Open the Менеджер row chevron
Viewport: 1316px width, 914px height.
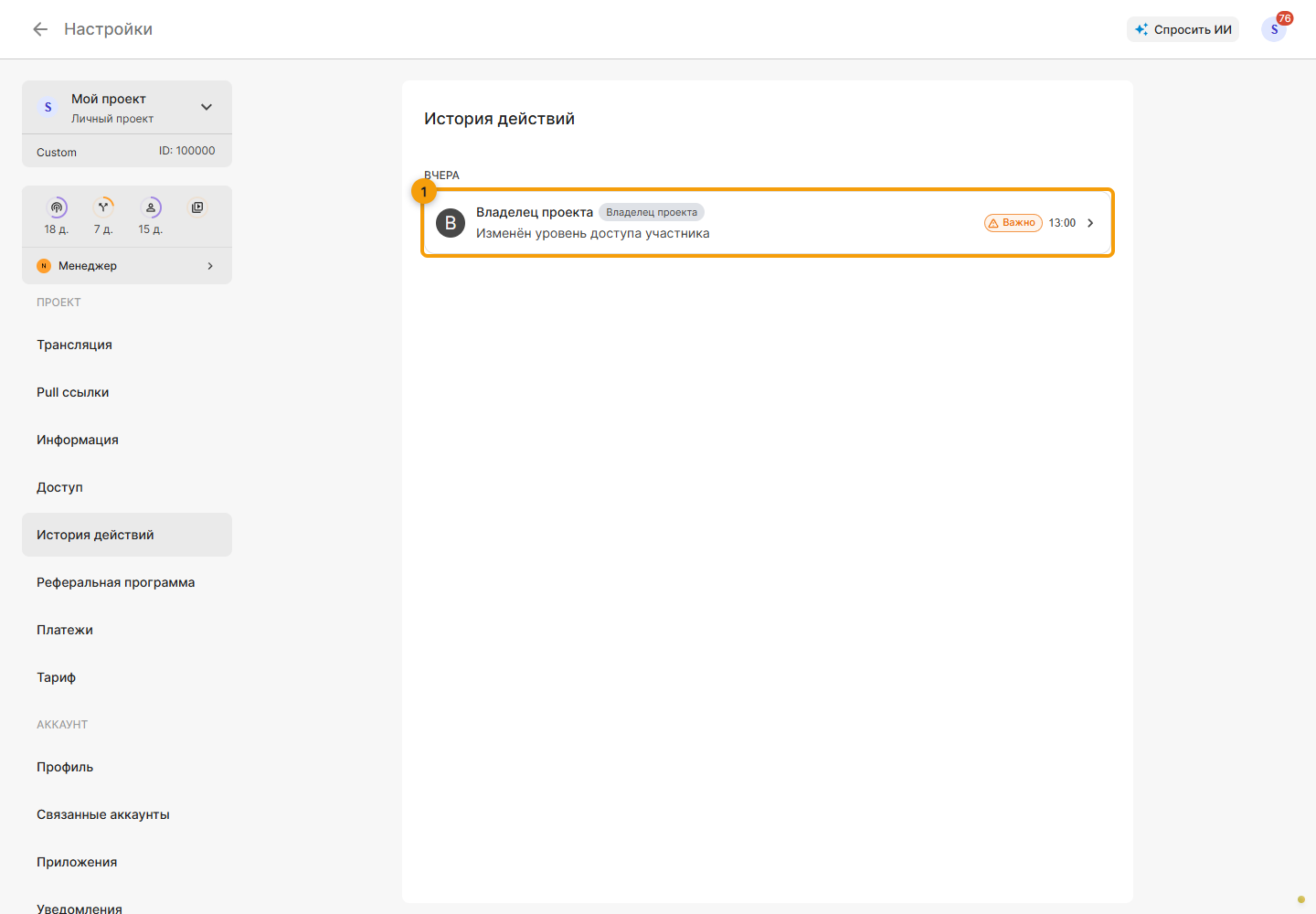click(x=210, y=266)
